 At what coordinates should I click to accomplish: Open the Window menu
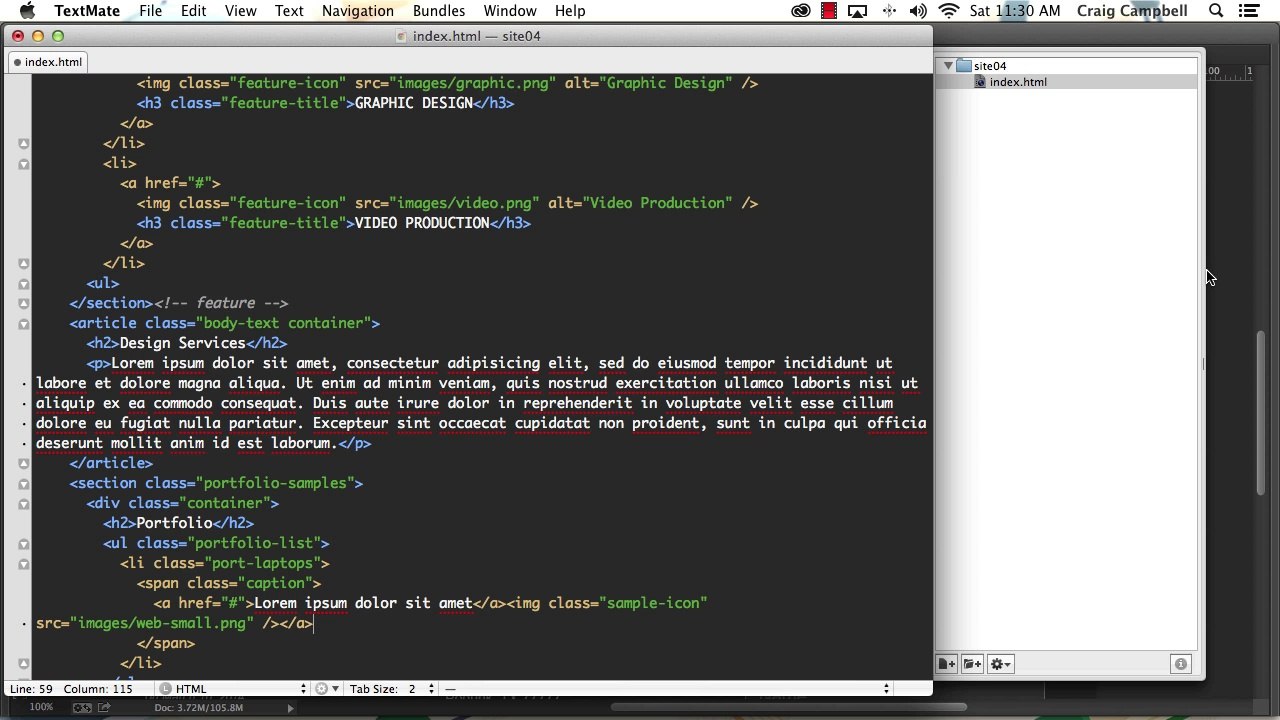pyautogui.click(x=510, y=11)
